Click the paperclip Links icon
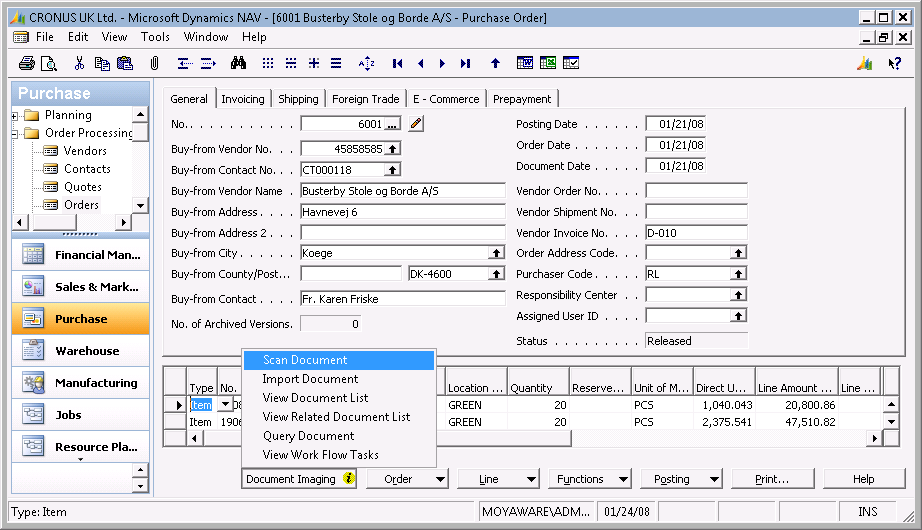The image size is (922, 530). (x=154, y=64)
